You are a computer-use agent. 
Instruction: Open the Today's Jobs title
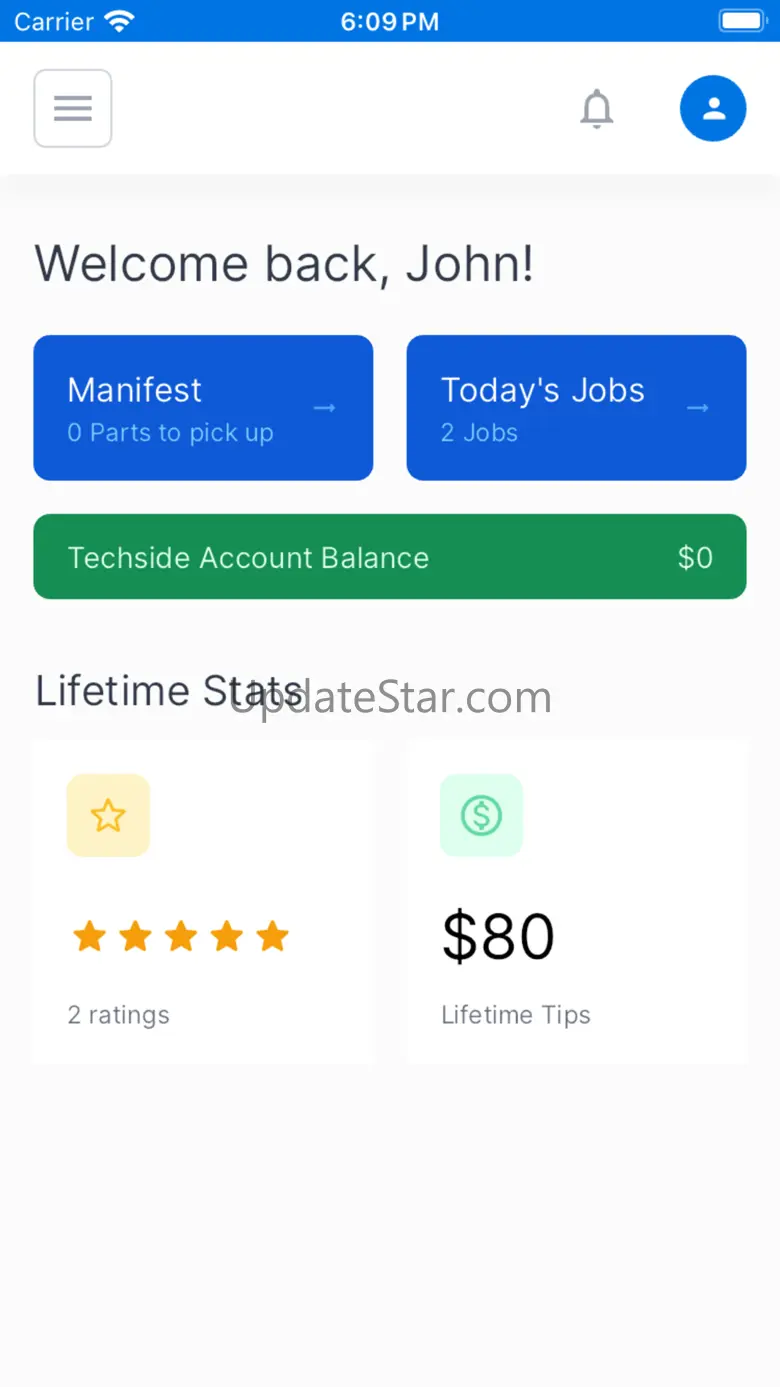click(x=543, y=390)
